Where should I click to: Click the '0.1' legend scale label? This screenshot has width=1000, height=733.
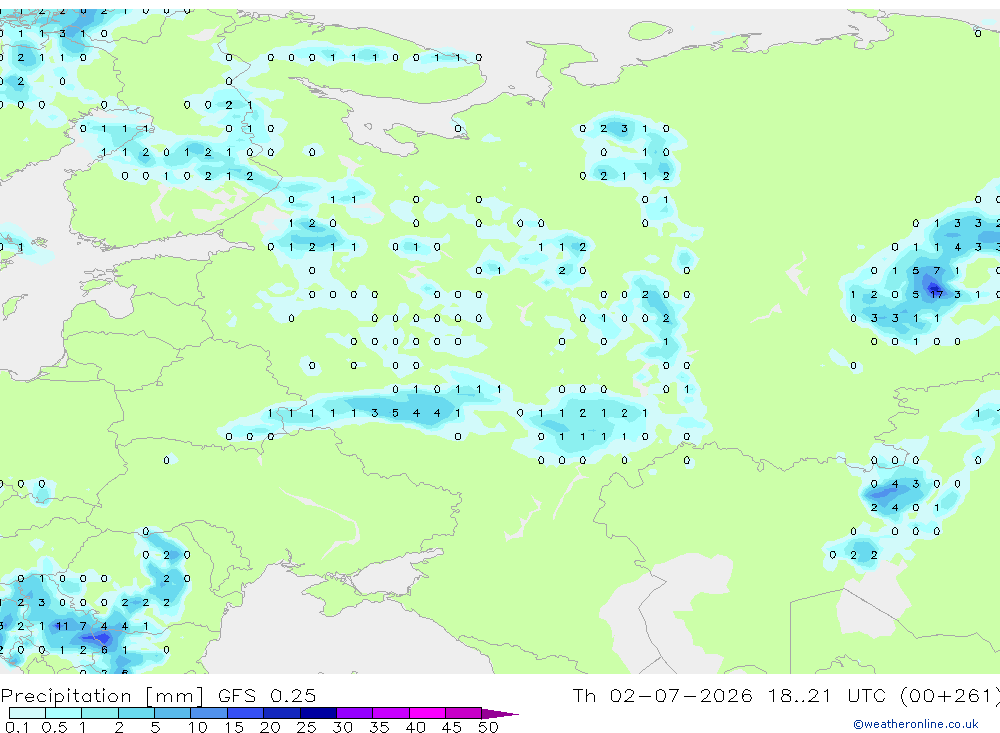tap(17, 727)
